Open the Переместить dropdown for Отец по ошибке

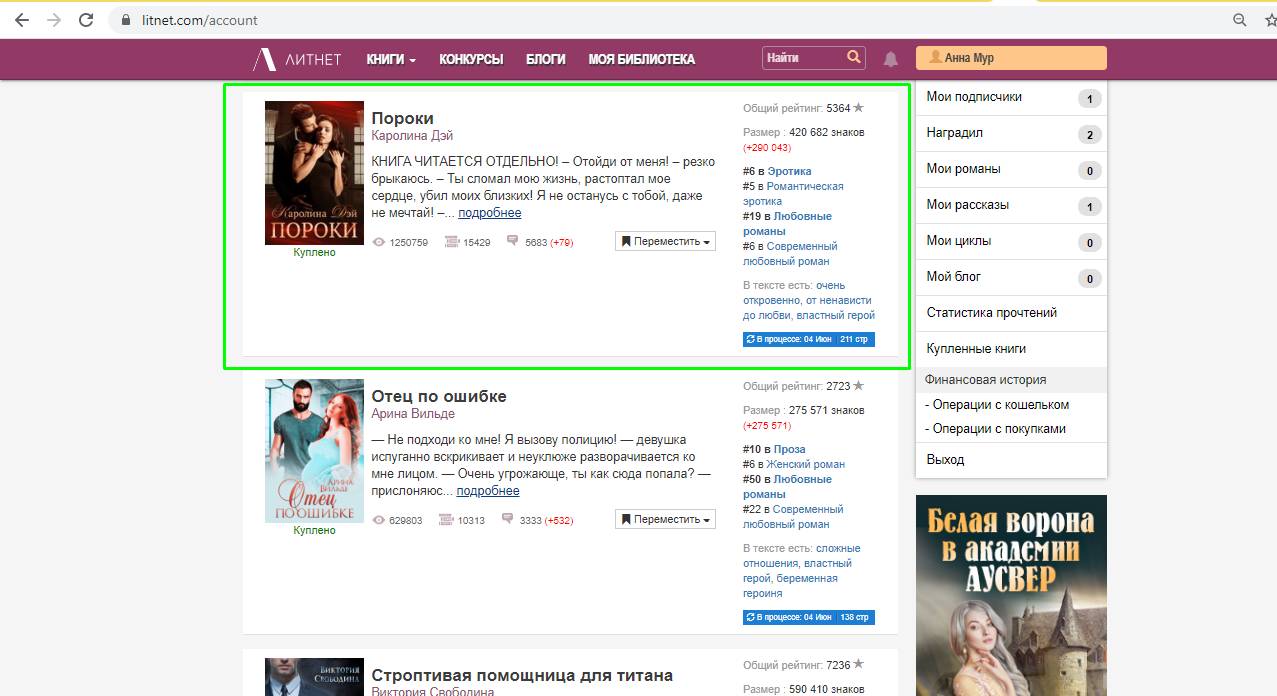(x=665, y=519)
